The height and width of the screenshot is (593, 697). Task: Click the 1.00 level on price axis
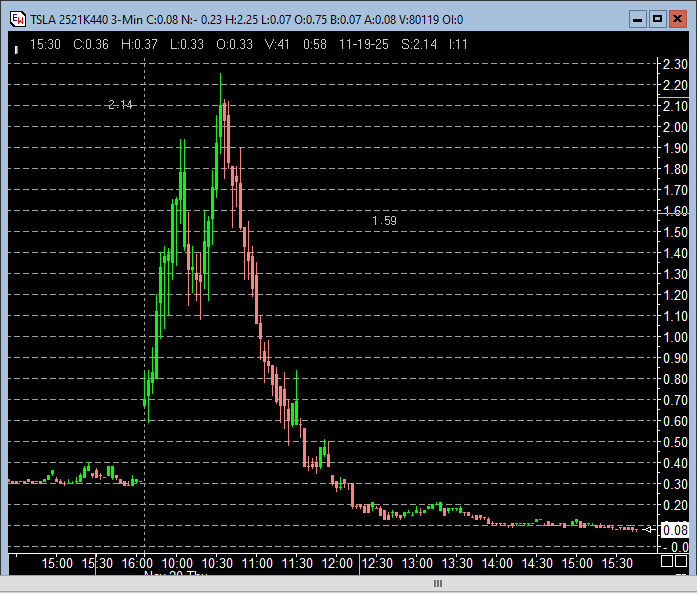point(673,337)
